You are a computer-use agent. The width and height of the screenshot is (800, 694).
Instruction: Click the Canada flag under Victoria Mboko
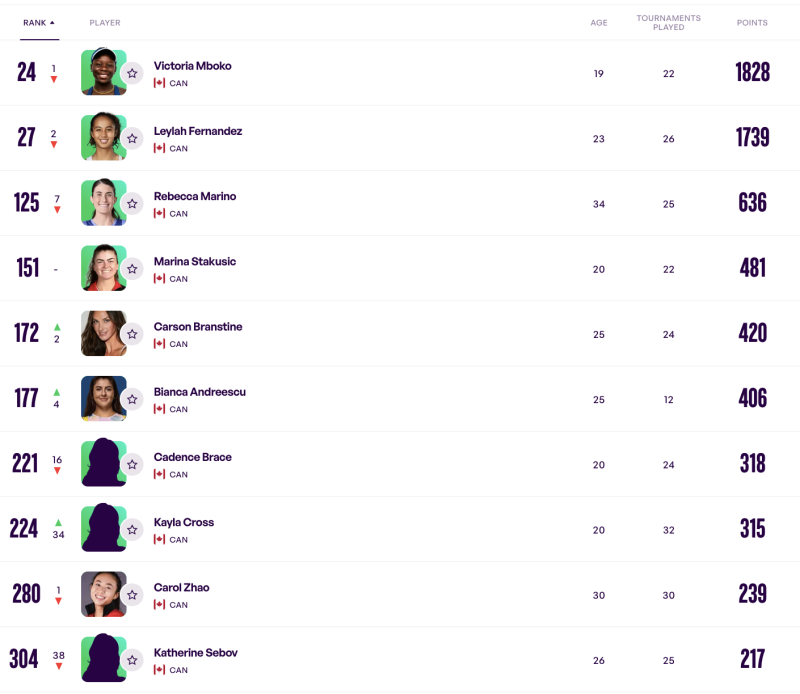tap(159, 83)
